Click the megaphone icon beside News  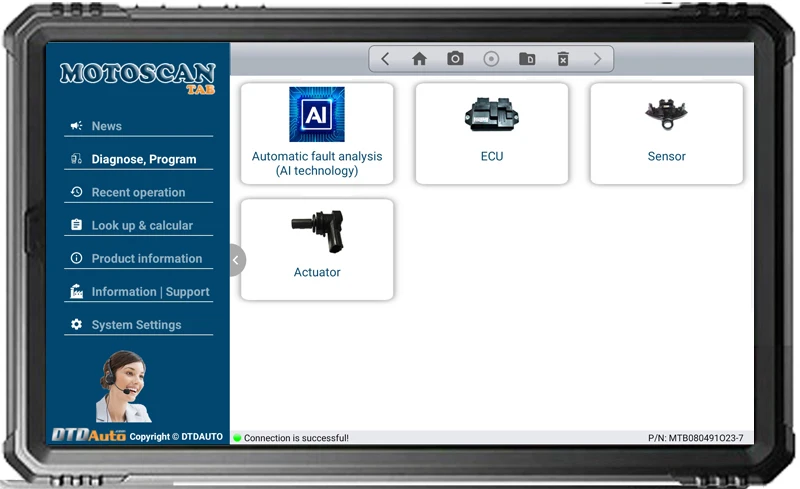[x=77, y=126]
